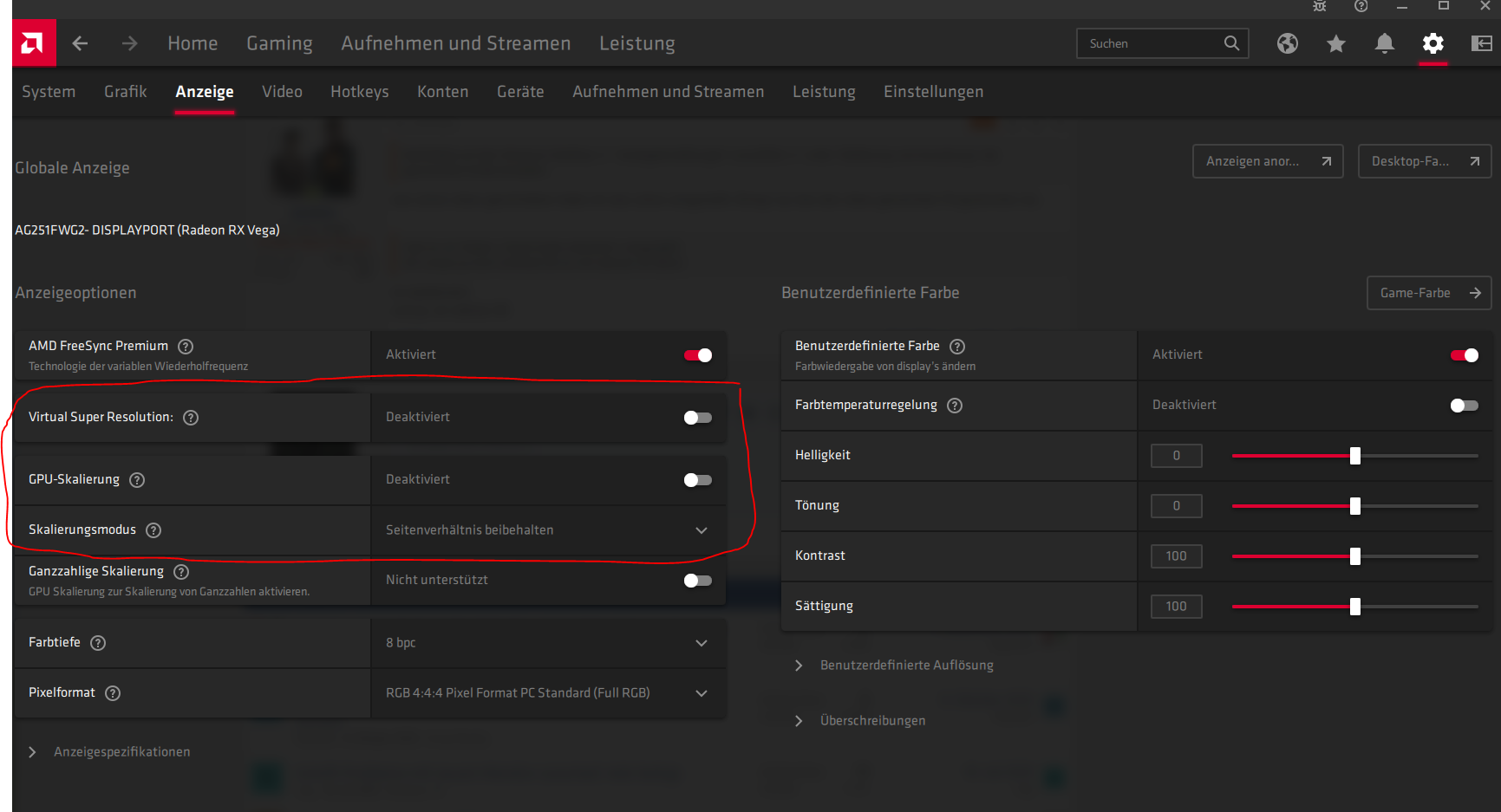Switch to the Konten tab
Image resolution: width=1501 pixels, height=812 pixels.
[x=443, y=92]
